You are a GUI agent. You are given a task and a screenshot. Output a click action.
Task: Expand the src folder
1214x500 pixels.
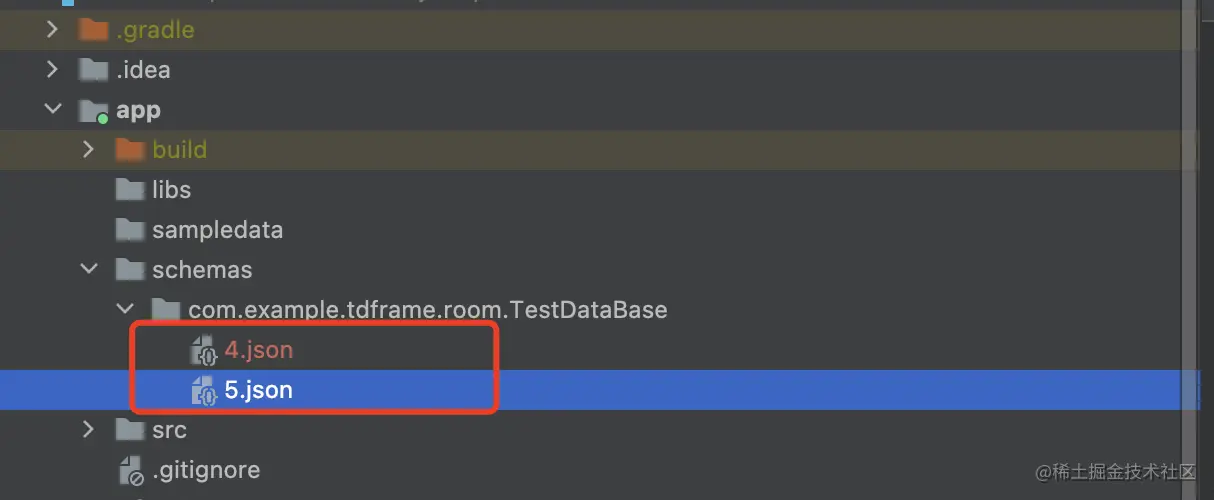[89, 430]
